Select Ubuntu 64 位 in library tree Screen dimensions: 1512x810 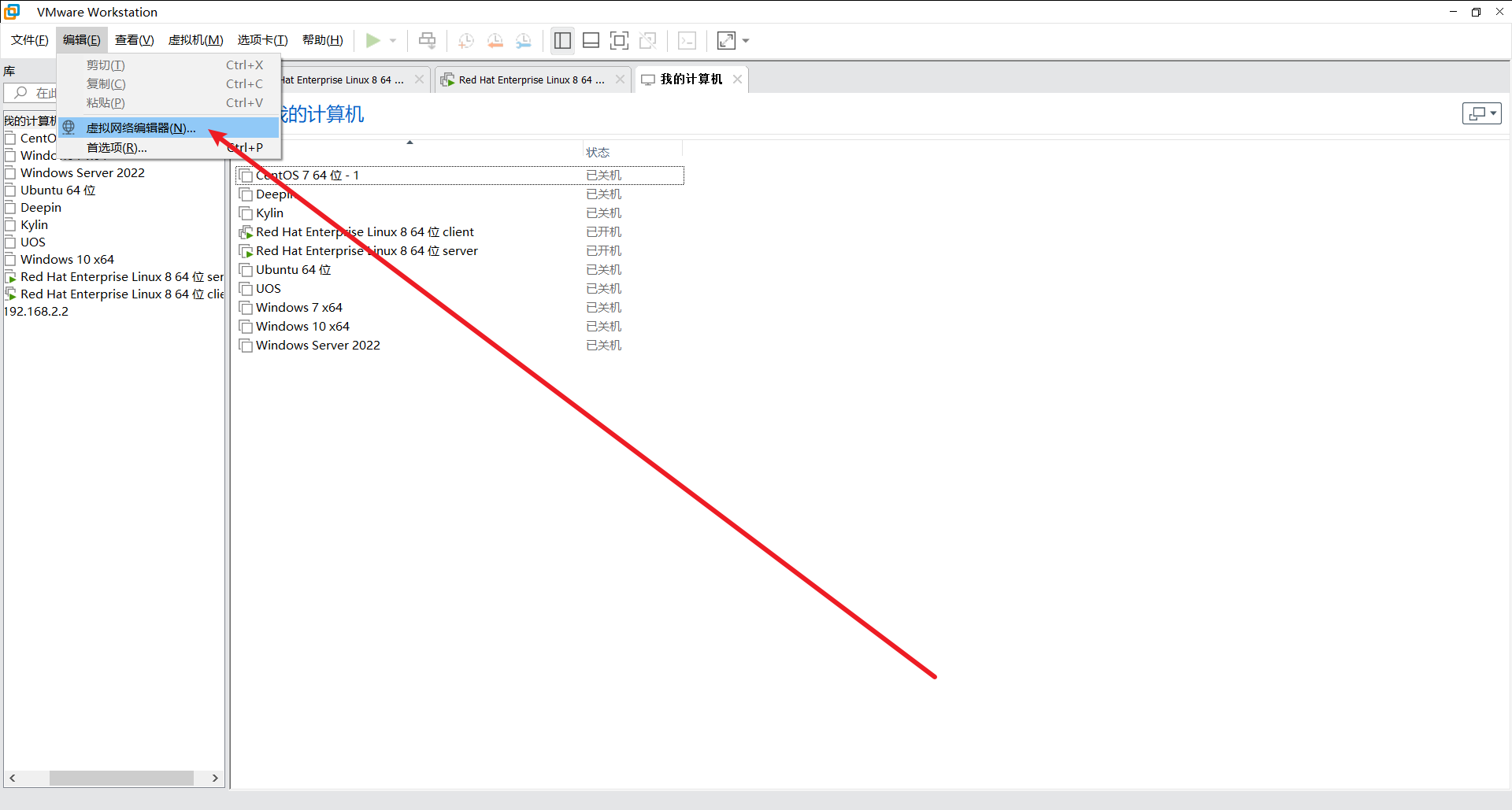[57, 190]
